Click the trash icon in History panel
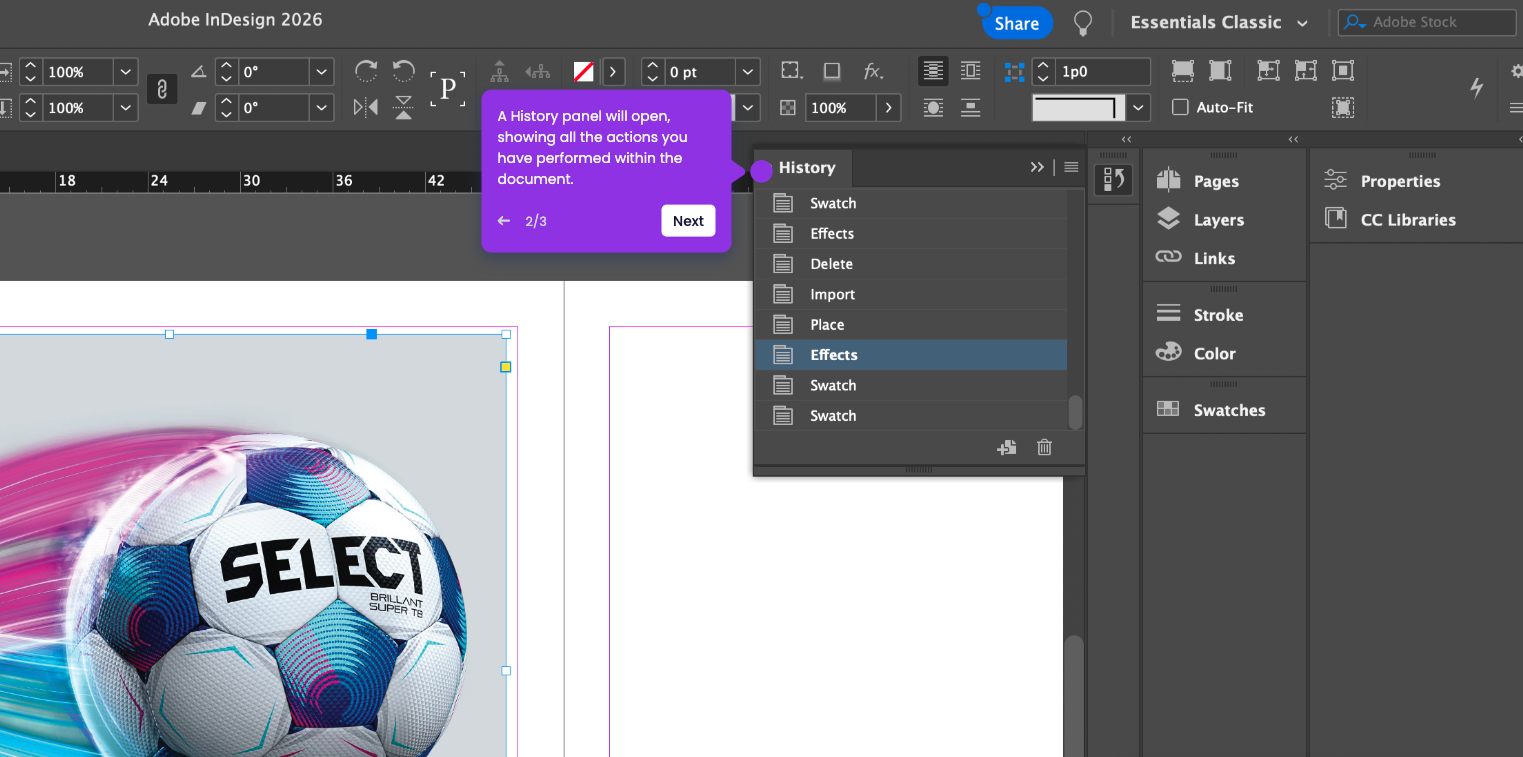The height and width of the screenshot is (757, 1523). pos(1044,447)
